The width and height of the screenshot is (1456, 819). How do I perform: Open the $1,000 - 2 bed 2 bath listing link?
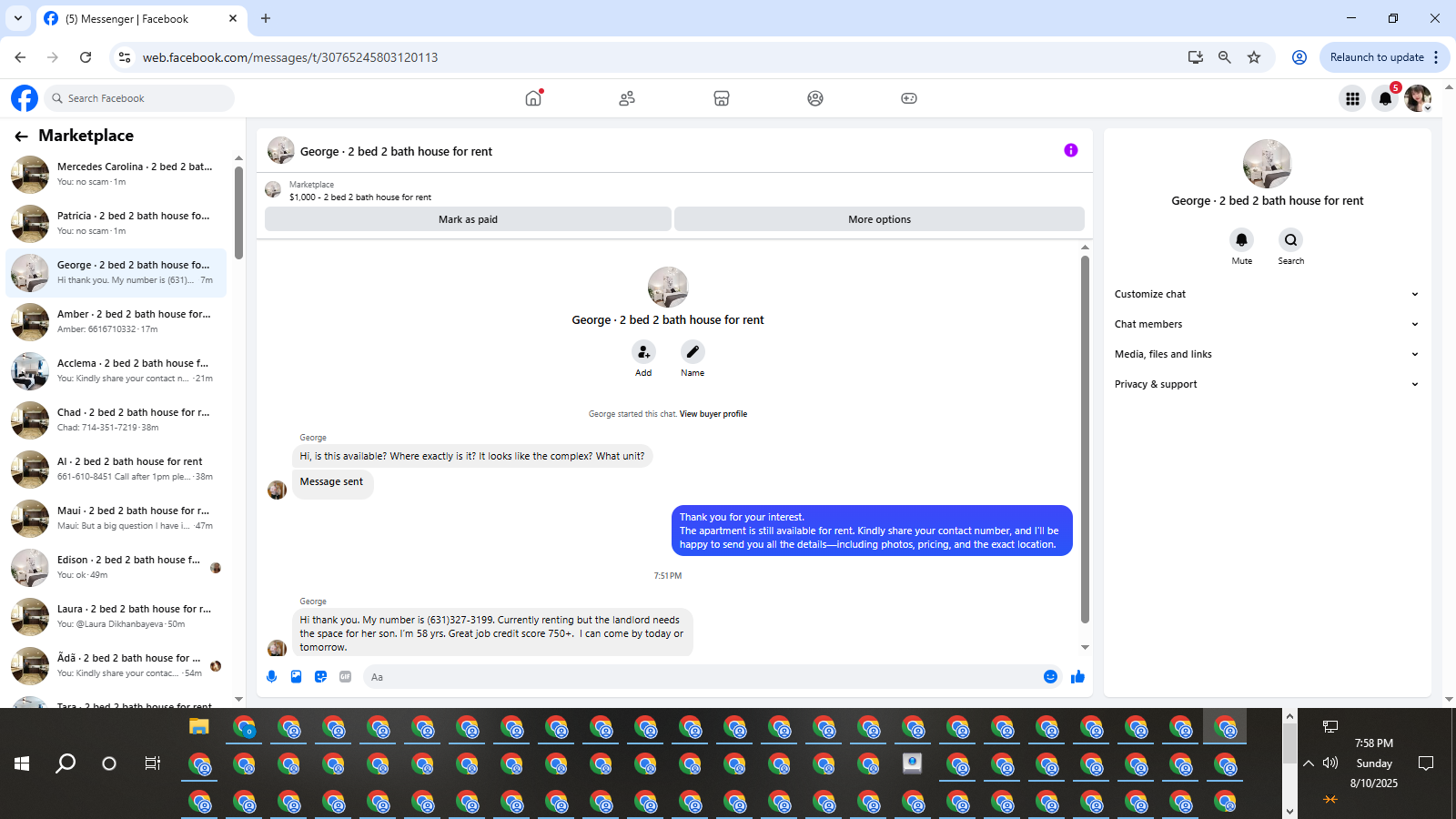(360, 197)
